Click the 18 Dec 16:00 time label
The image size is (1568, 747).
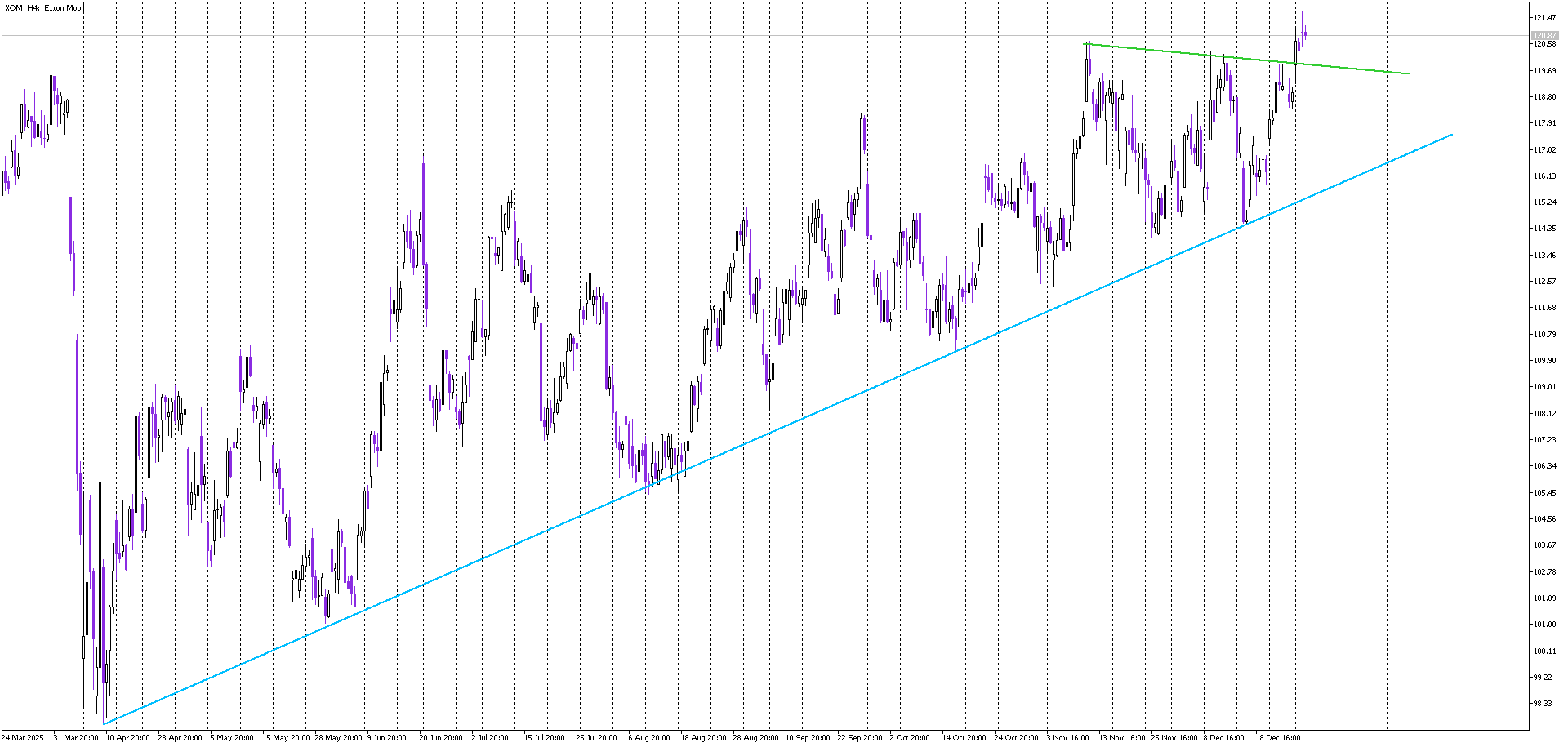tap(1278, 738)
